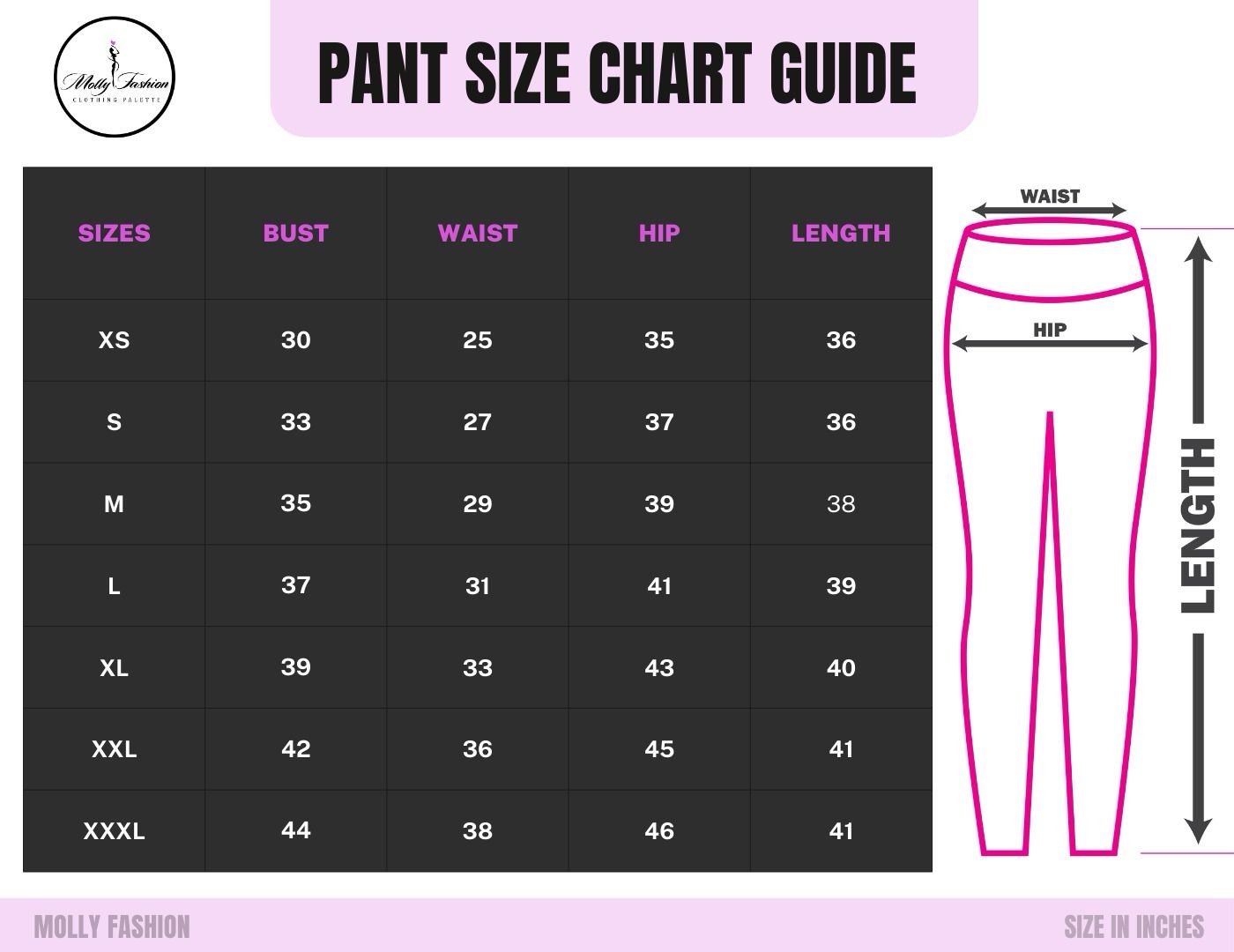
Task: Click the Molly Fashion footer text
Action: 112,926
